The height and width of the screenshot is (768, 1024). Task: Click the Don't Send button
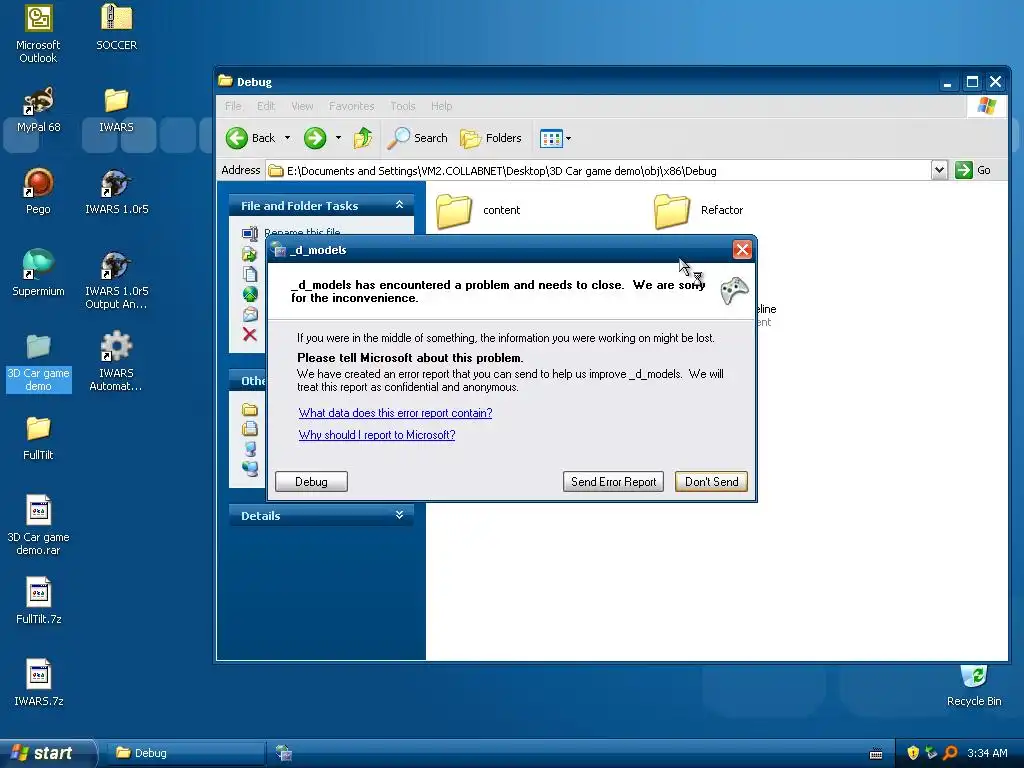(x=711, y=482)
